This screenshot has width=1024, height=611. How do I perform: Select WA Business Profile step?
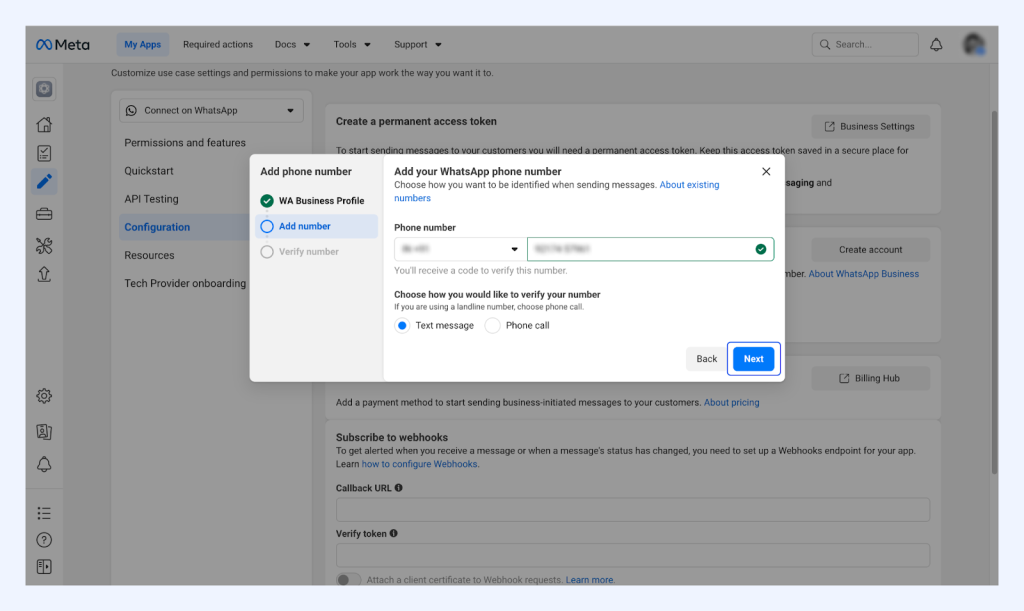point(316,200)
